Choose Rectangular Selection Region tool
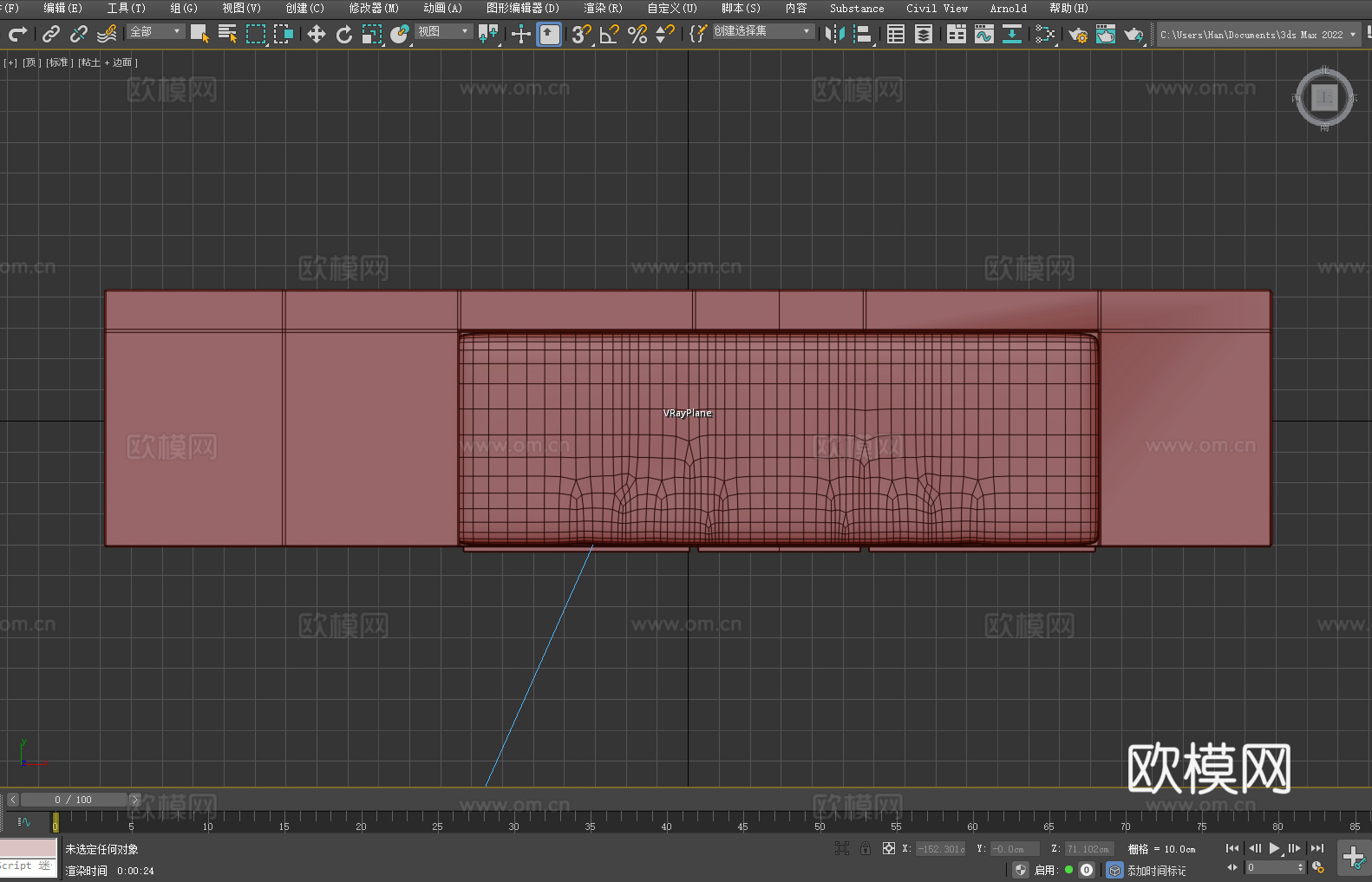Image resolution: width=1372 pixels, height=882 pixels. pyautogui.click(x=256, y=34)
